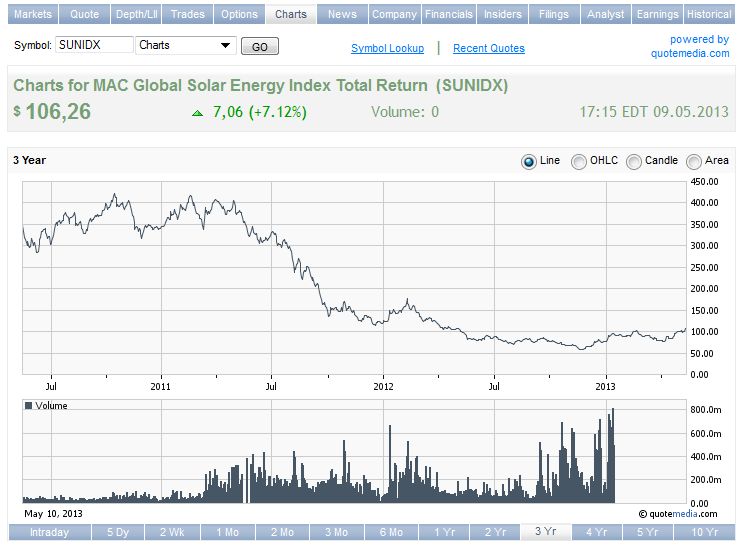Select the 3 Yr chart range

545,531
